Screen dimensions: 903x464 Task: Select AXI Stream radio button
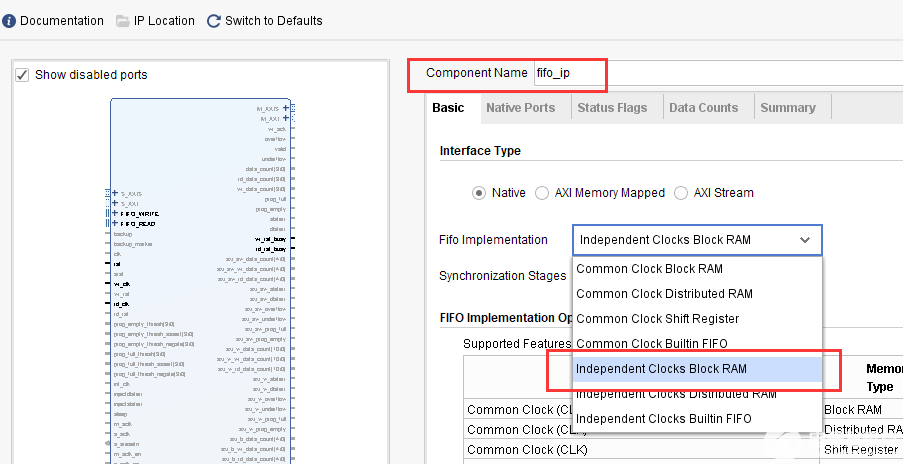pyautogui.click(x=681, y=193)
